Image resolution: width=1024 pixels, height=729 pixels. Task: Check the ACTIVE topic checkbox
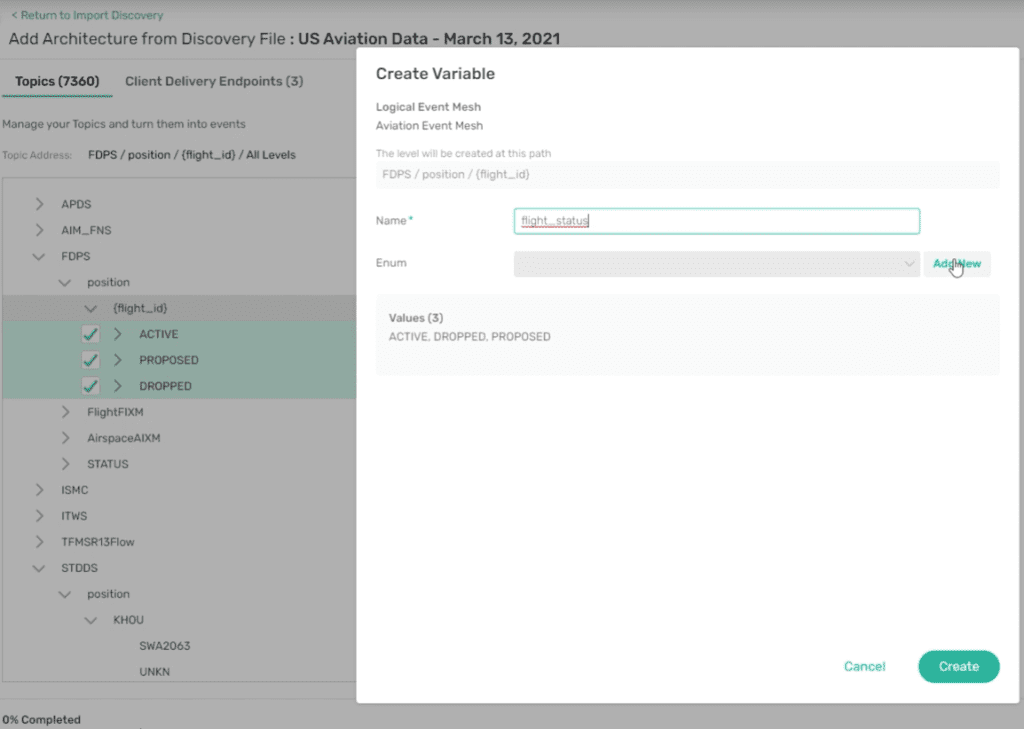(91, 333)
